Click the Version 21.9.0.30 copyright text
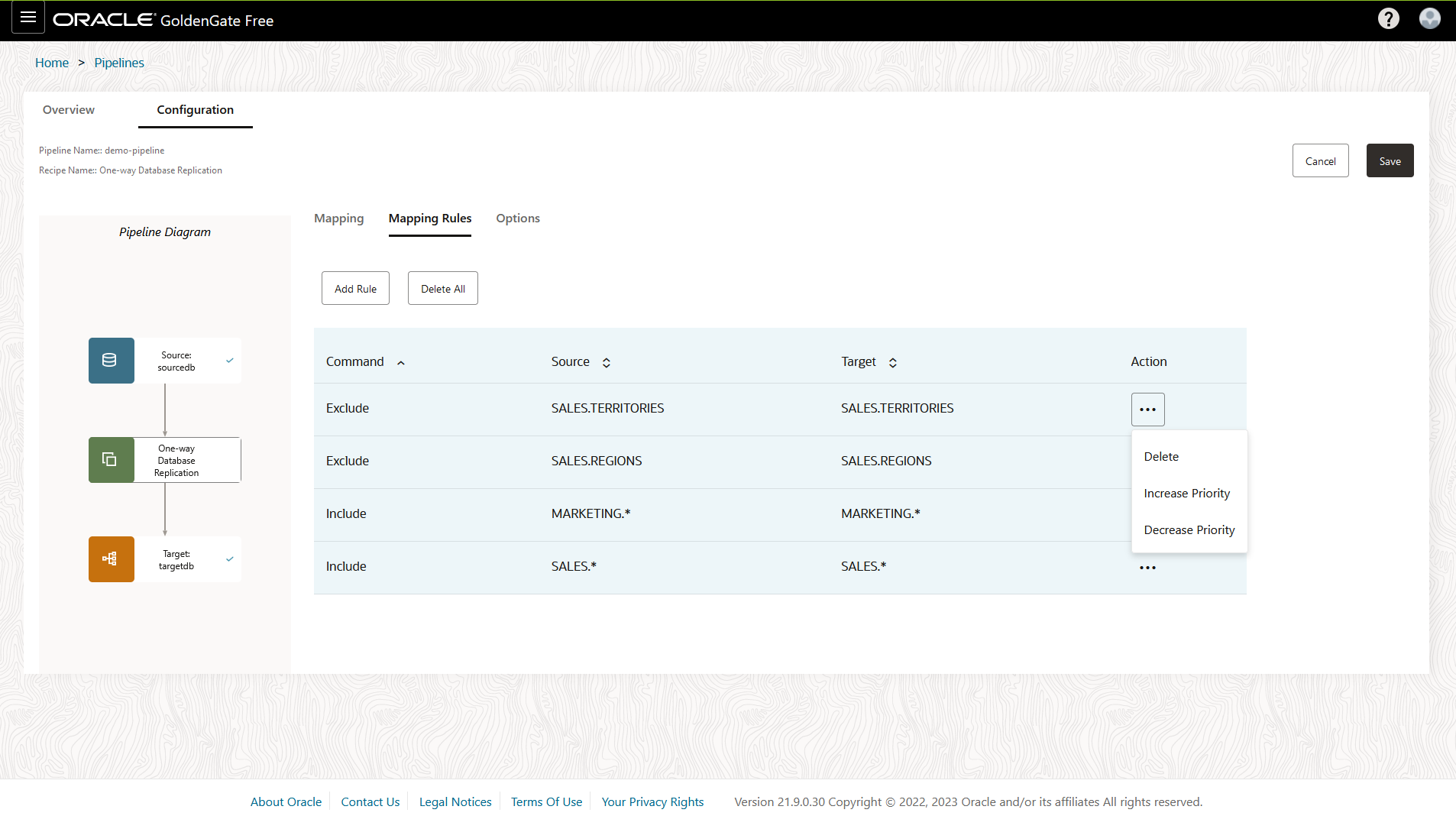Viewport: 1456px width, 816px height. pyautogui.click(x=968, y=801)
